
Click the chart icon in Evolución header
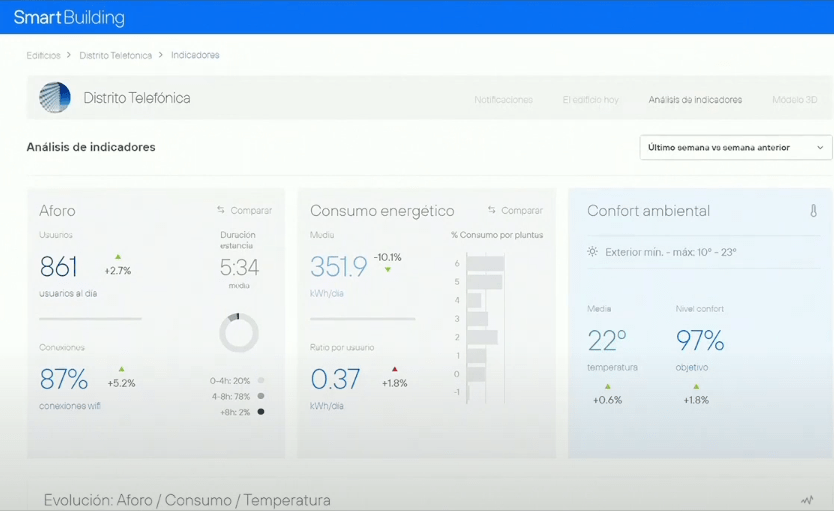(807, 500)
